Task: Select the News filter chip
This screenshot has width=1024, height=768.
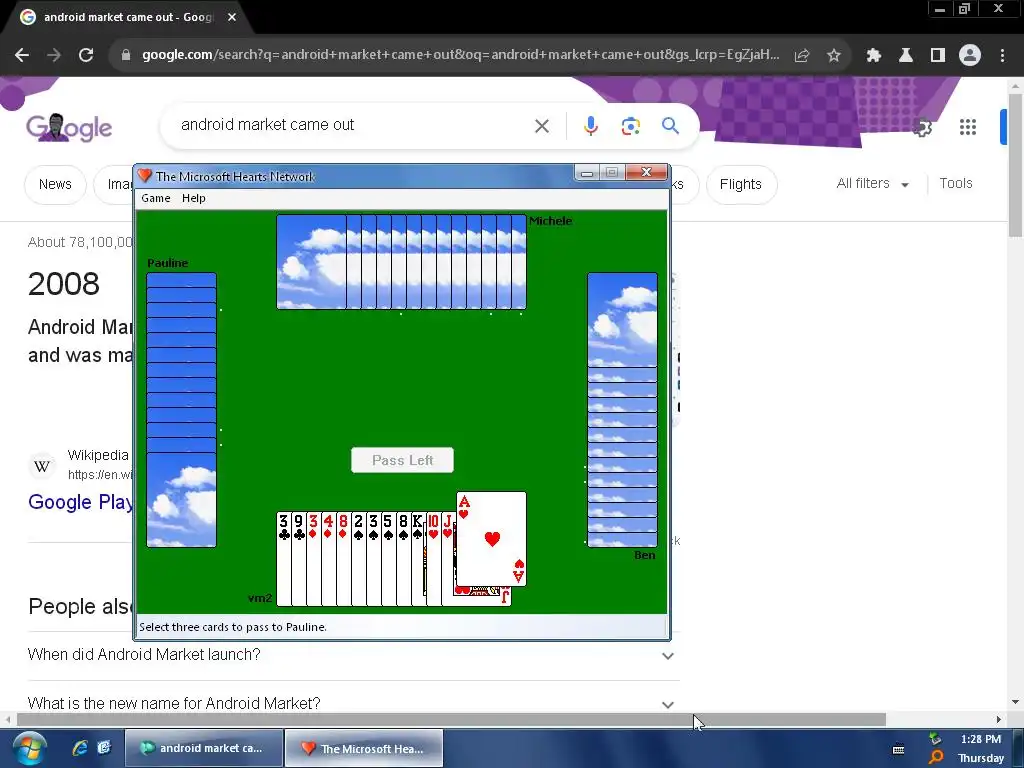Action: [x=55, y=184]
